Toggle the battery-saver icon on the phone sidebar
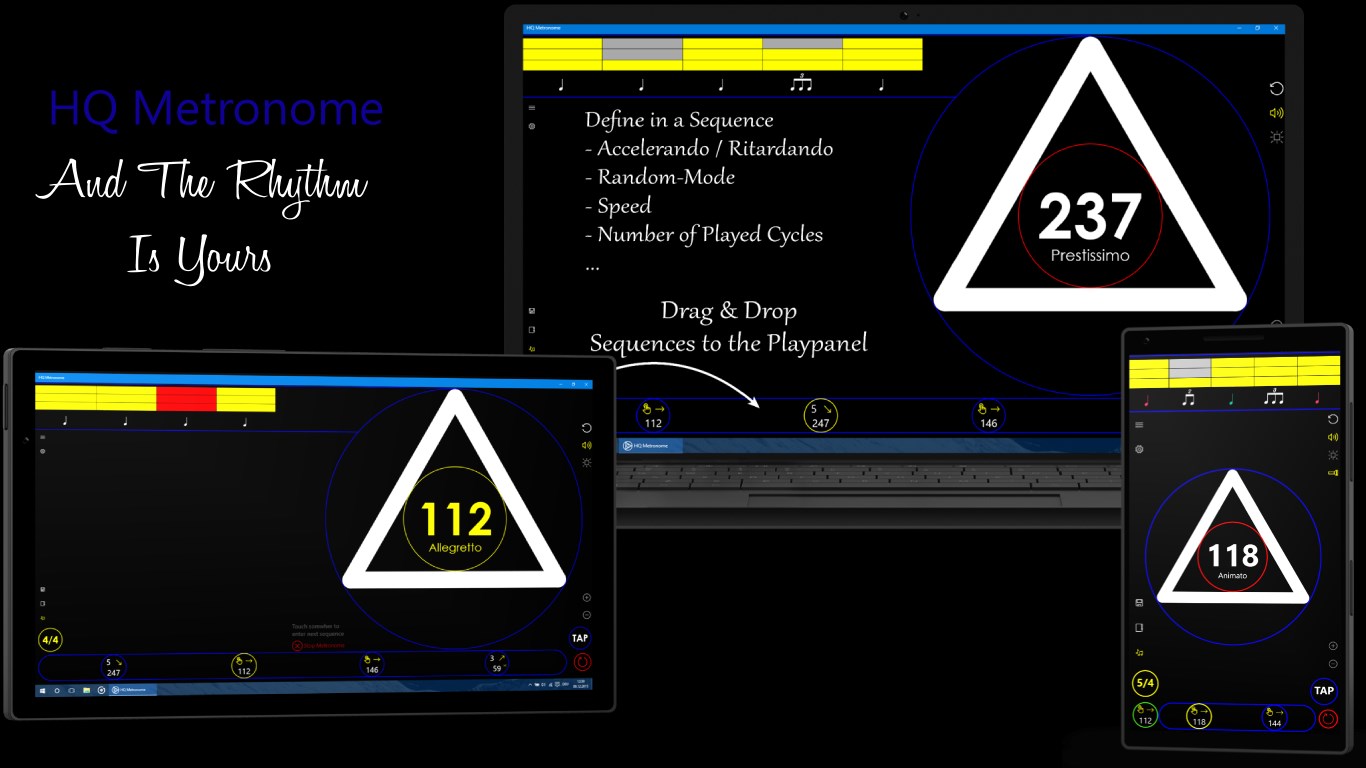 click(1333, 473)
